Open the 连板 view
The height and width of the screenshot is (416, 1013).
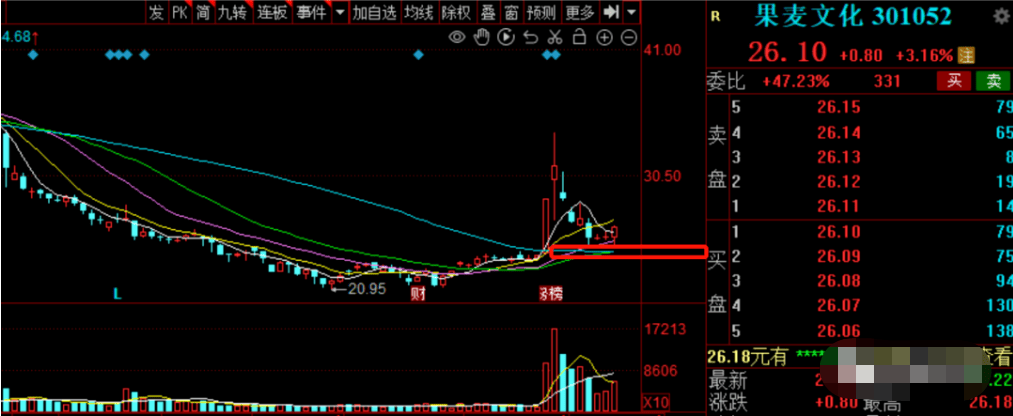coord(272,12)
